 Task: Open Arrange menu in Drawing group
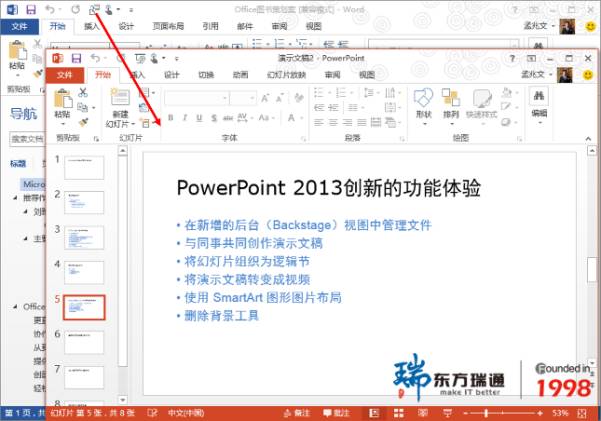coord(451,105)
